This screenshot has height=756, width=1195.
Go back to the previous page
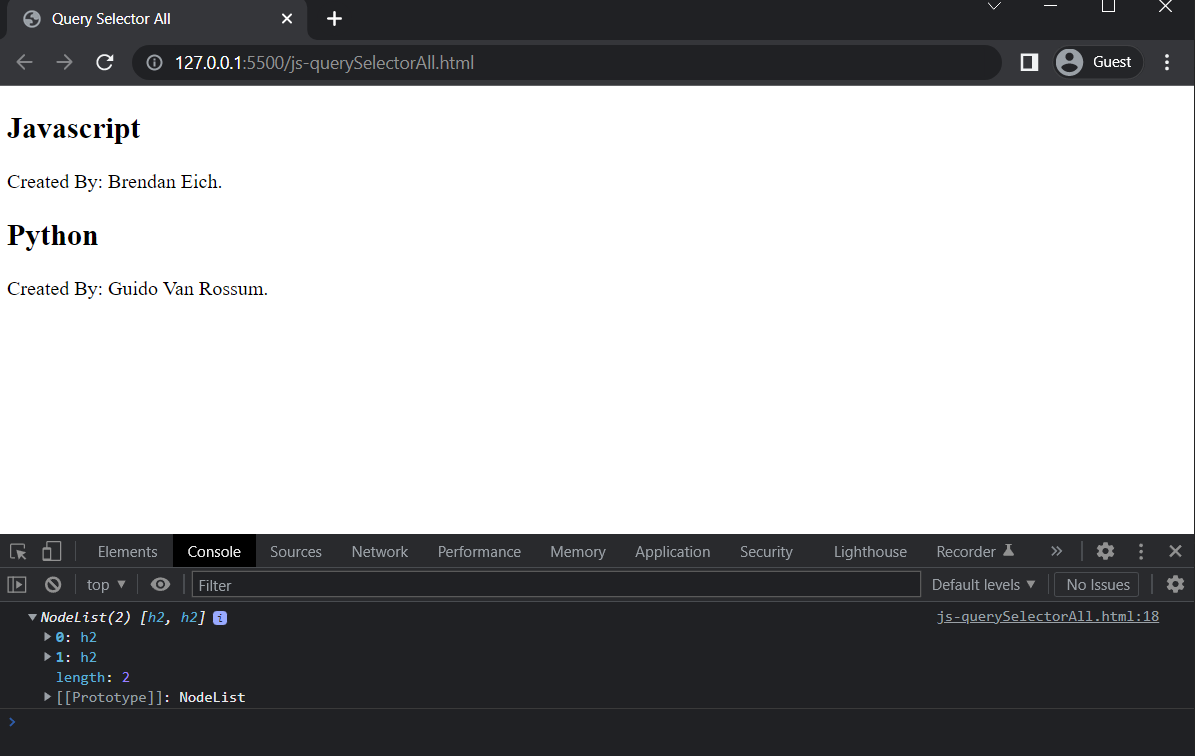pos(24,62)
